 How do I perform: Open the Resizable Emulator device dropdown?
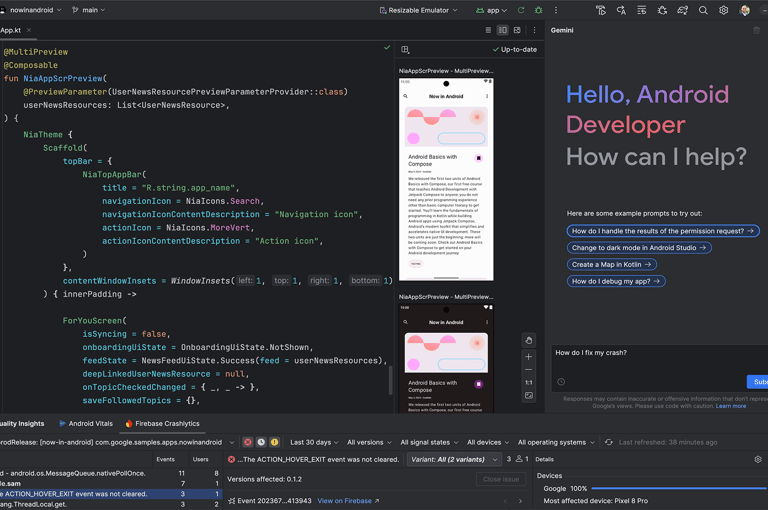click(x=418, y=10)
